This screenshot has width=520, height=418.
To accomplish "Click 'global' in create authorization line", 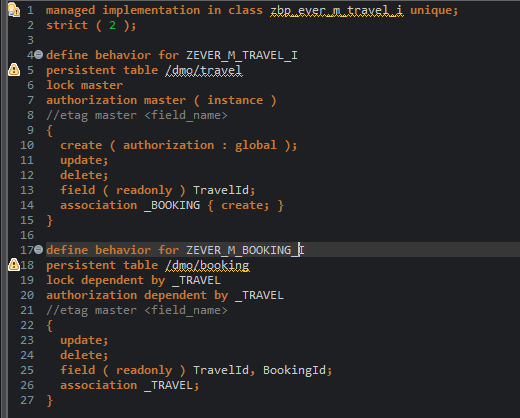I will pos(256,145).
